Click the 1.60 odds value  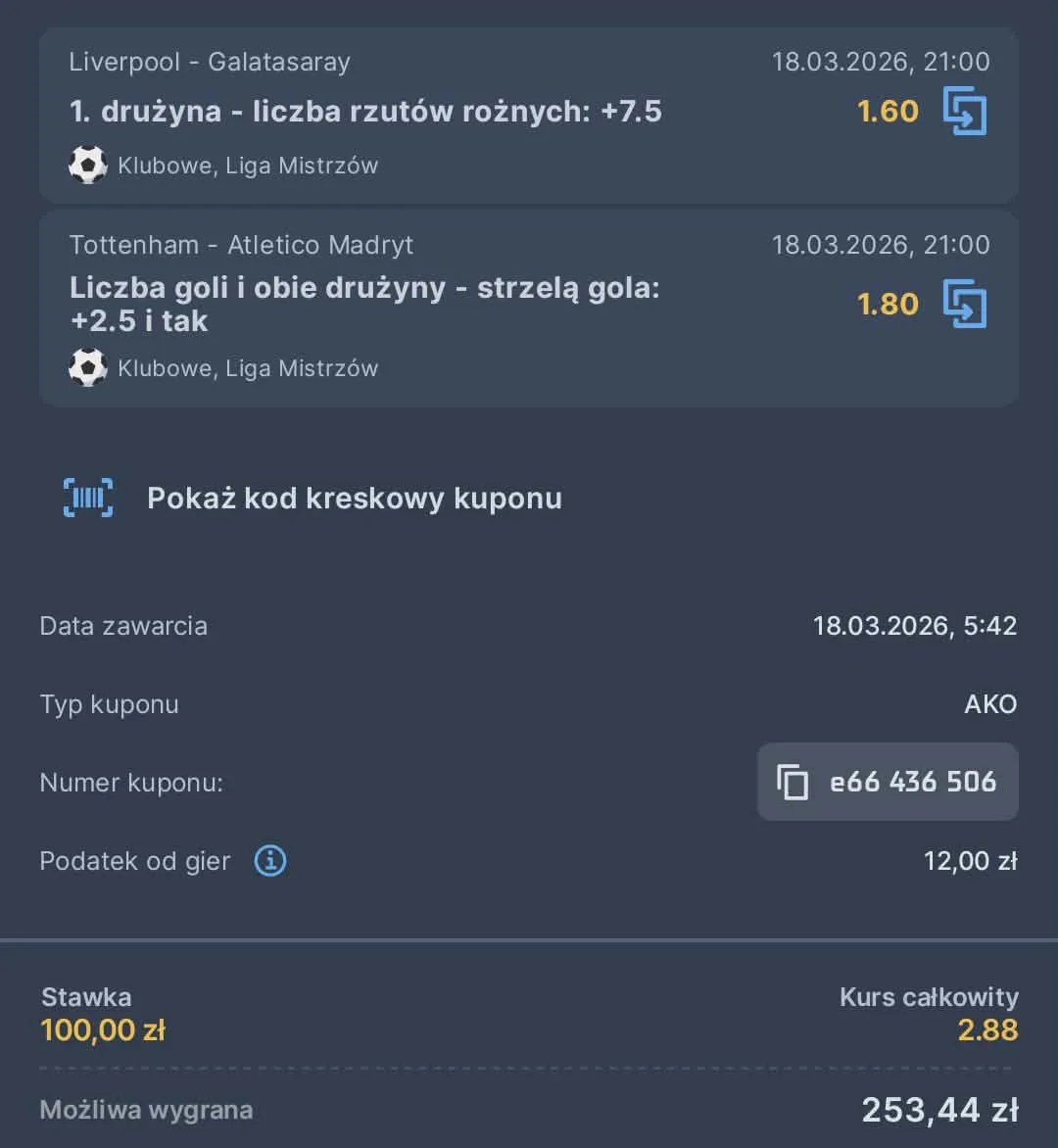(886, 111)
